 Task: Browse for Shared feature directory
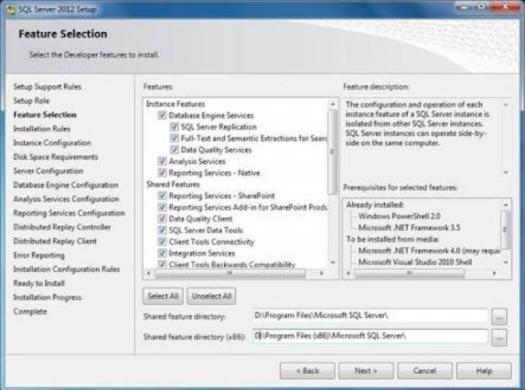tap(499, 317)
